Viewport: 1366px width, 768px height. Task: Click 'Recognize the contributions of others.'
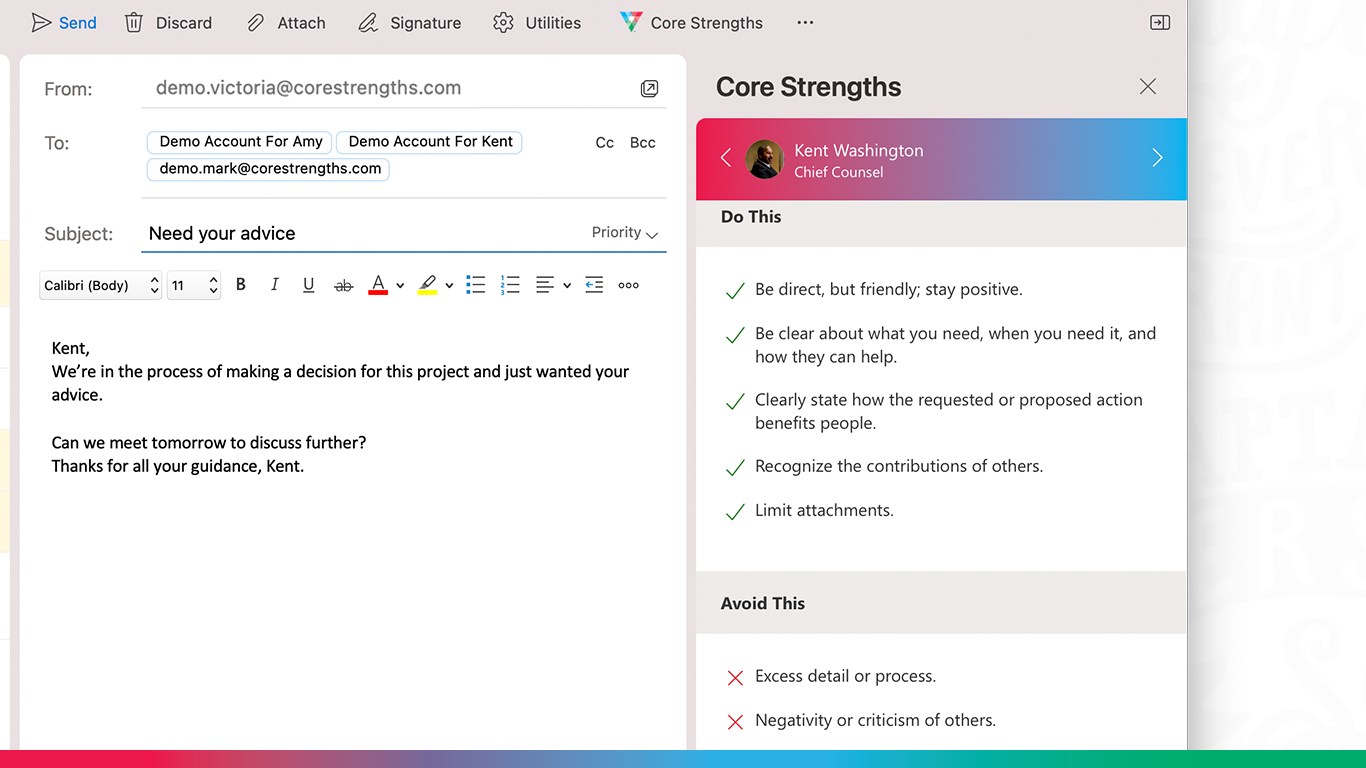pos(899,466)
